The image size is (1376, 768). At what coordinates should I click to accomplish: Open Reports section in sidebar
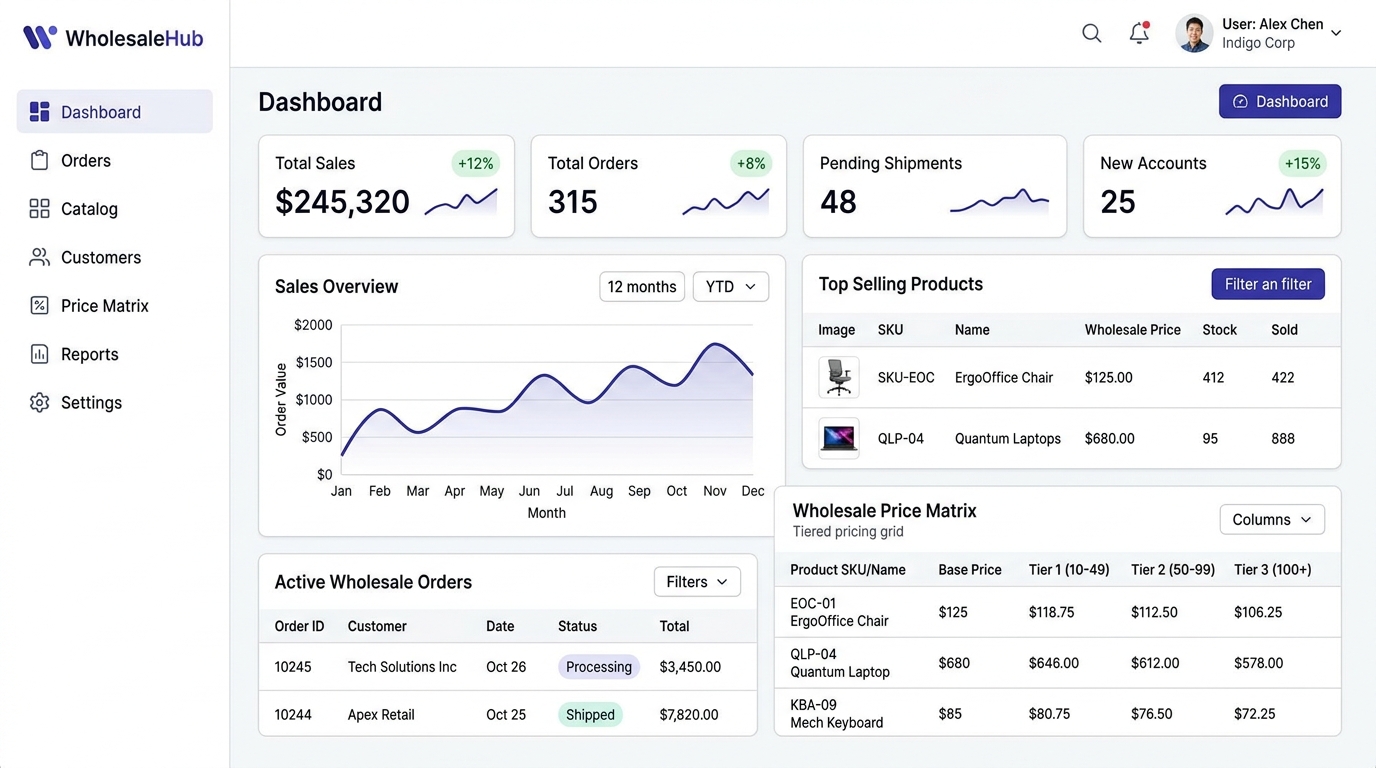115,354
